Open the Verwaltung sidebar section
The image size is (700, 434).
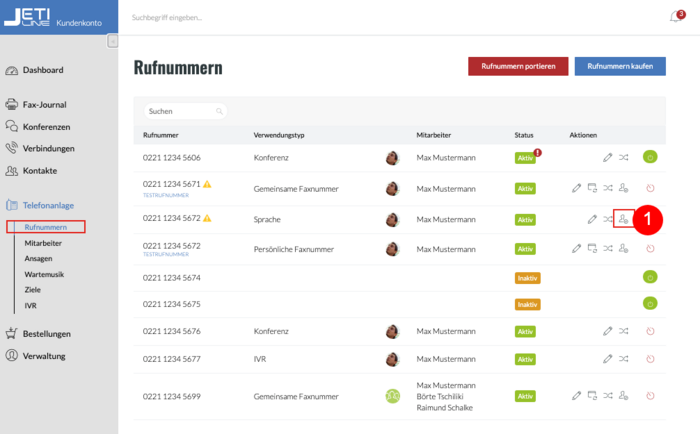click(44, 354)
